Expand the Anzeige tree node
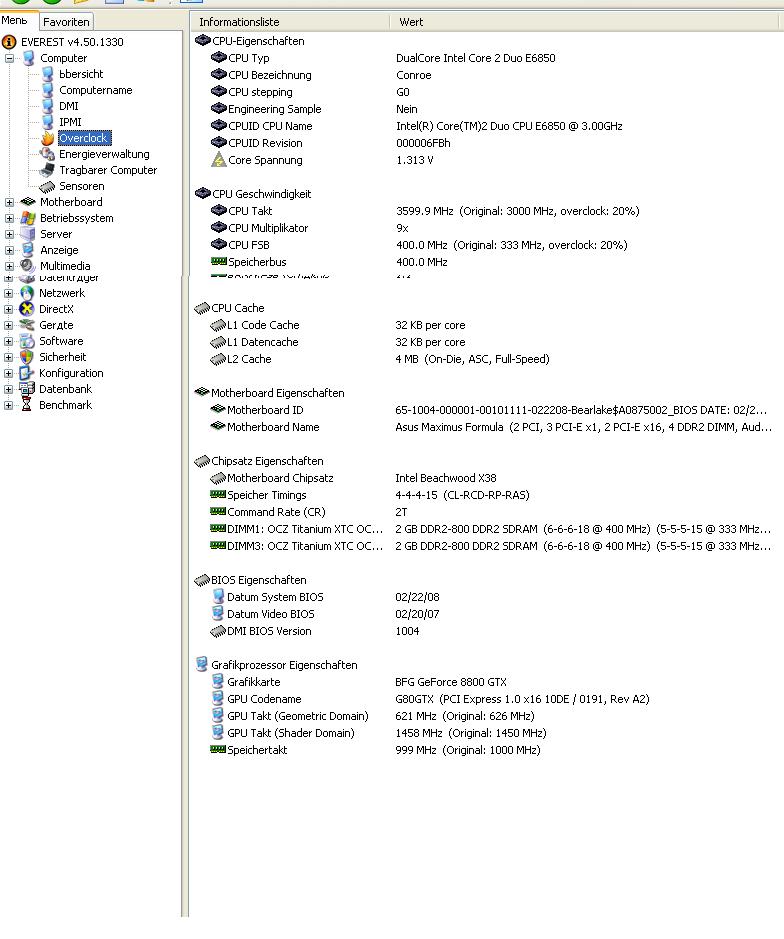Screen dimensions: 784x939 [x=9, y=250]
